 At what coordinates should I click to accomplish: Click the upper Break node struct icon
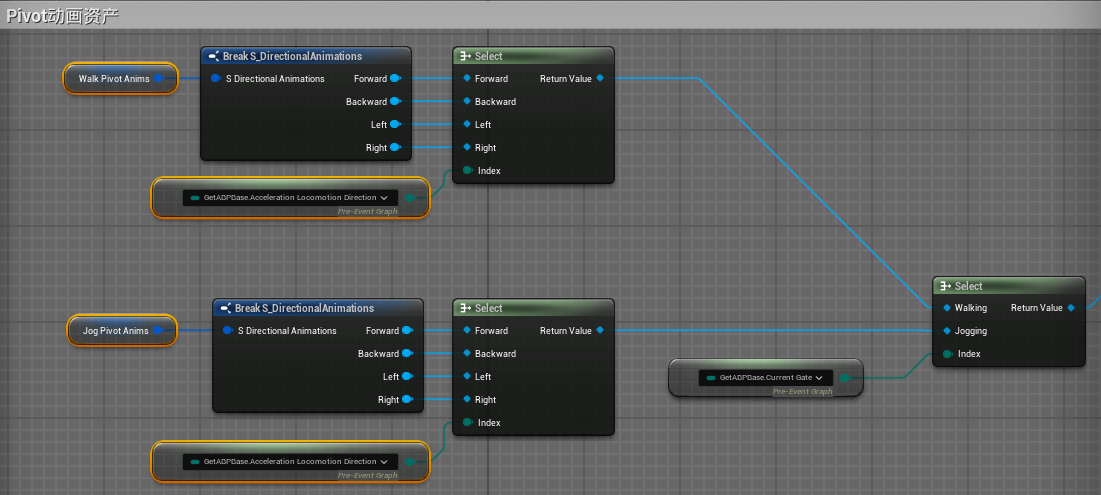(x=214, y=56)
